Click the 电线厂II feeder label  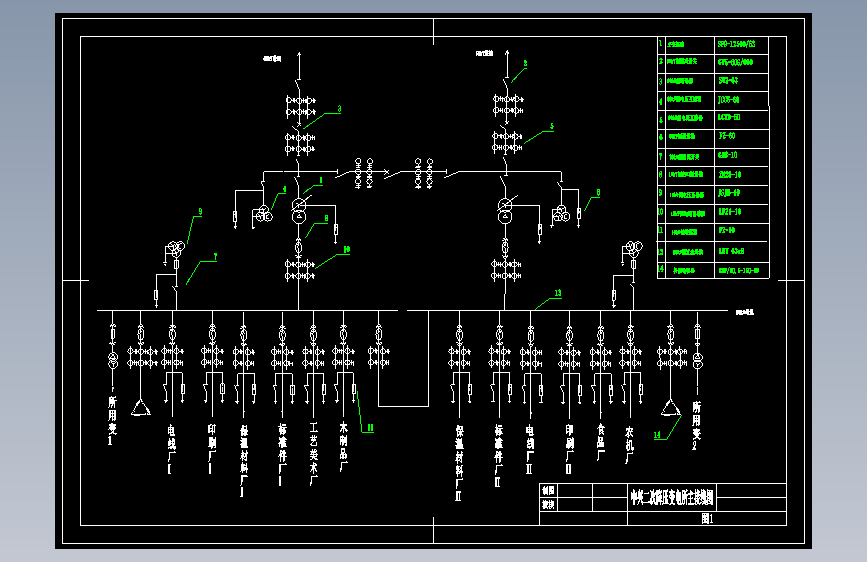click(530, 450)
